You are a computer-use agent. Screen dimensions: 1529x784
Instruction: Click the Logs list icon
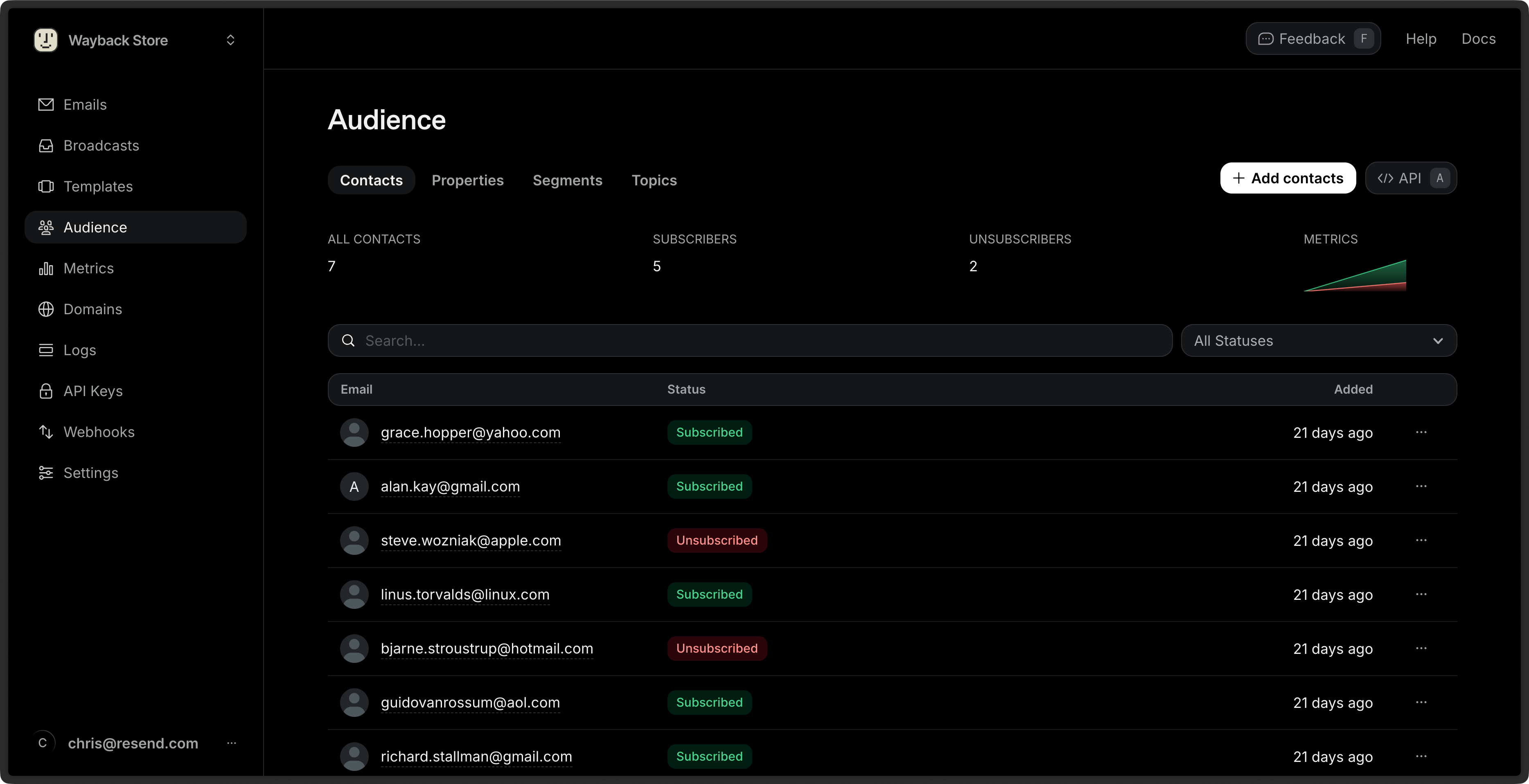coord(46,350)
